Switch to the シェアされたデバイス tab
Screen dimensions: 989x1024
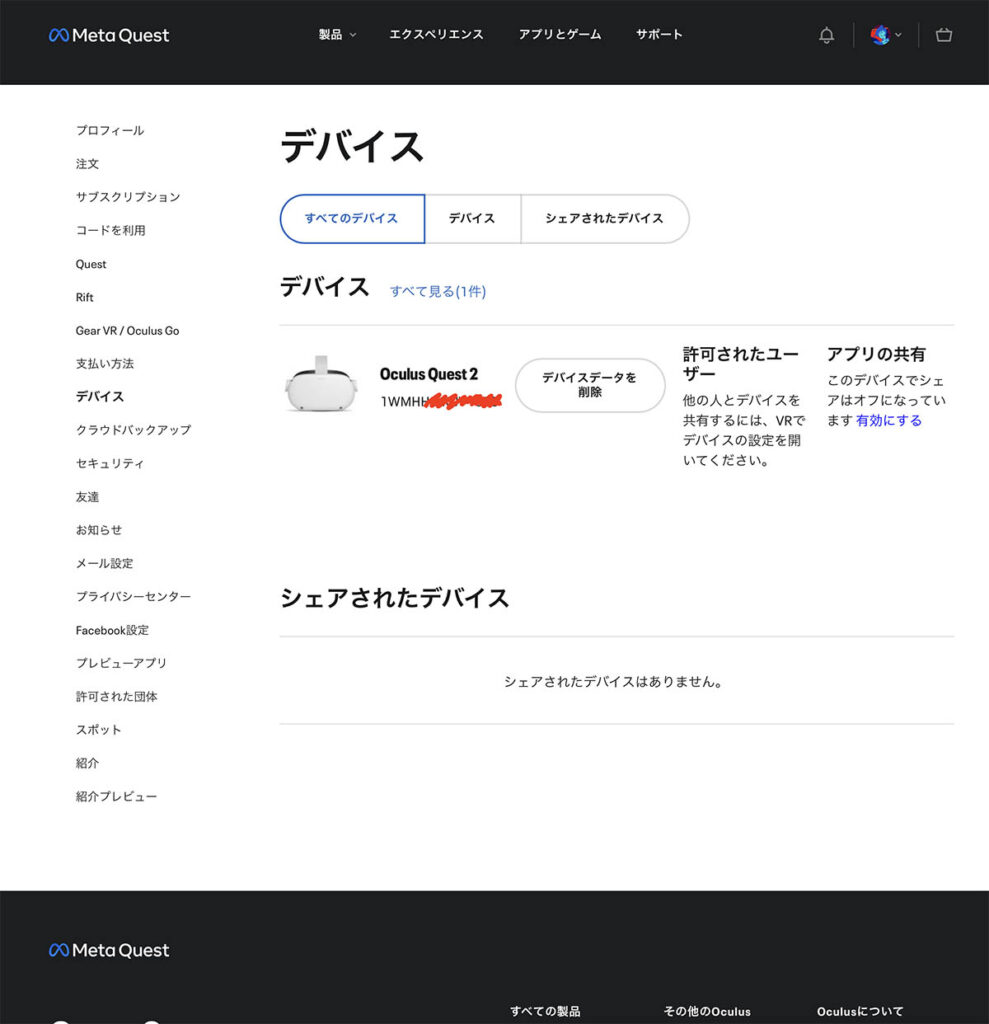click(x=604, y=219)
